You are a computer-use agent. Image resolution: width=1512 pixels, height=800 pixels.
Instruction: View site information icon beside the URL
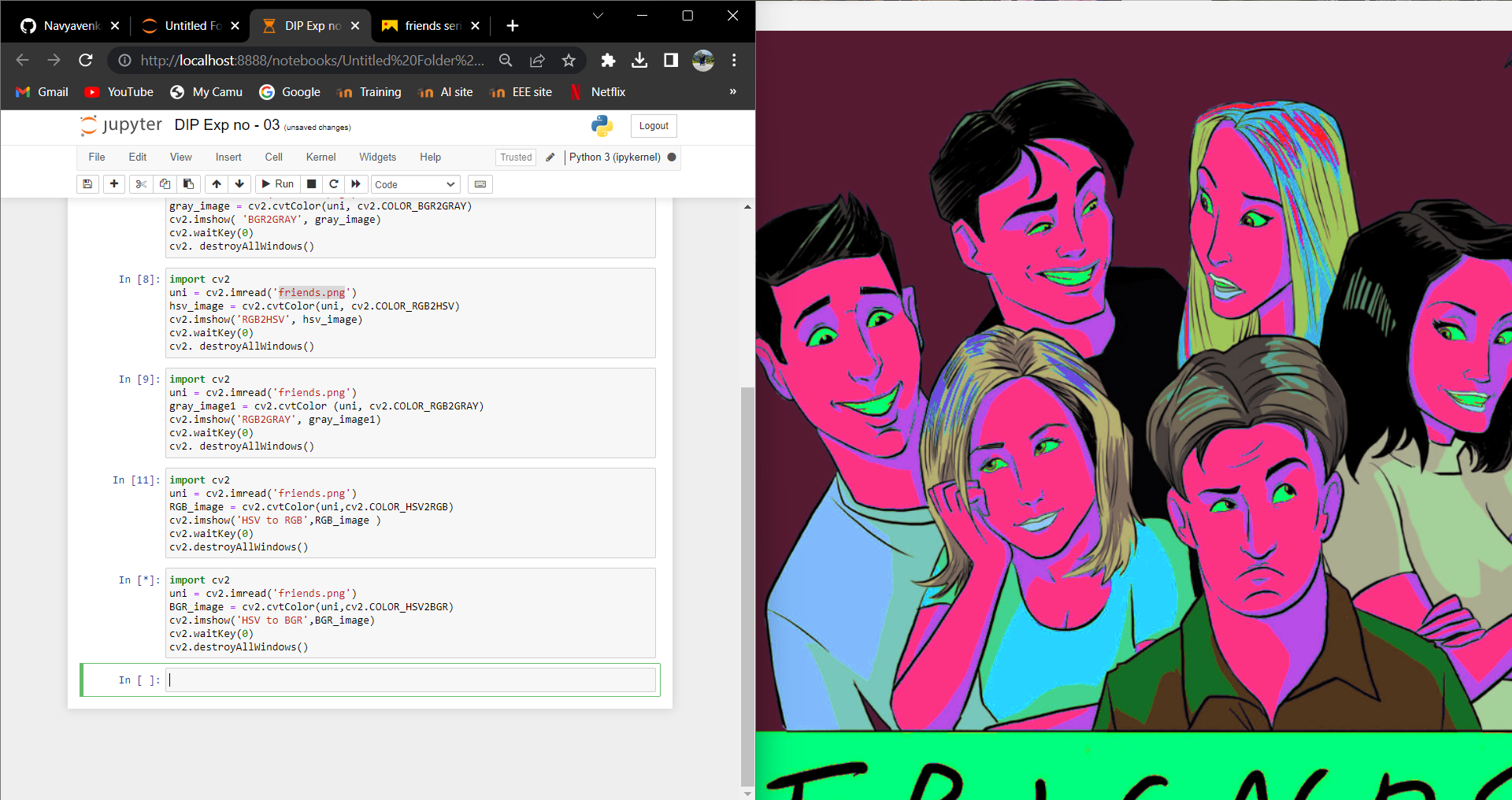click(124, 60)
